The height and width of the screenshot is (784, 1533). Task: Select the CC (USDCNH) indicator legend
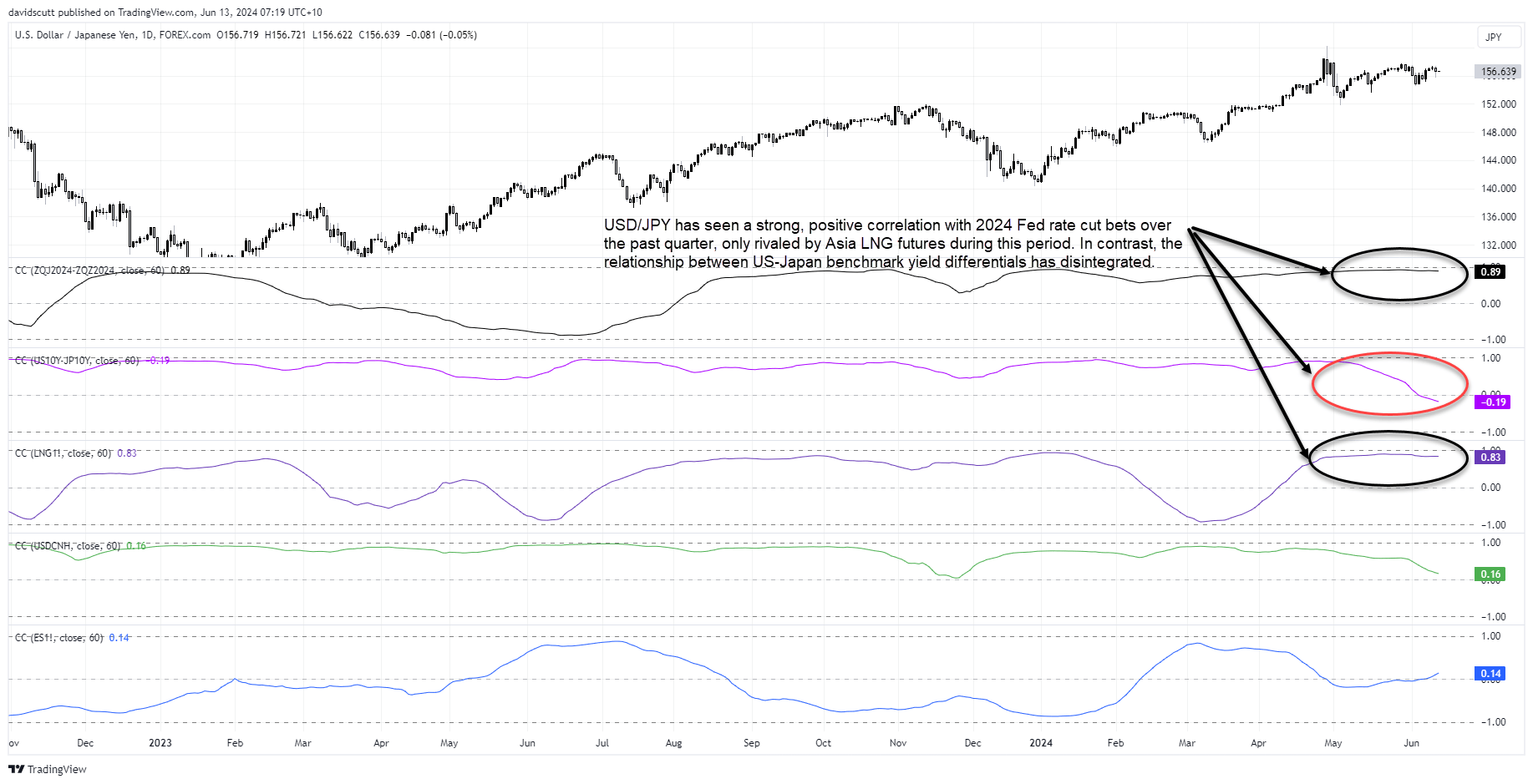click(68, 546)
